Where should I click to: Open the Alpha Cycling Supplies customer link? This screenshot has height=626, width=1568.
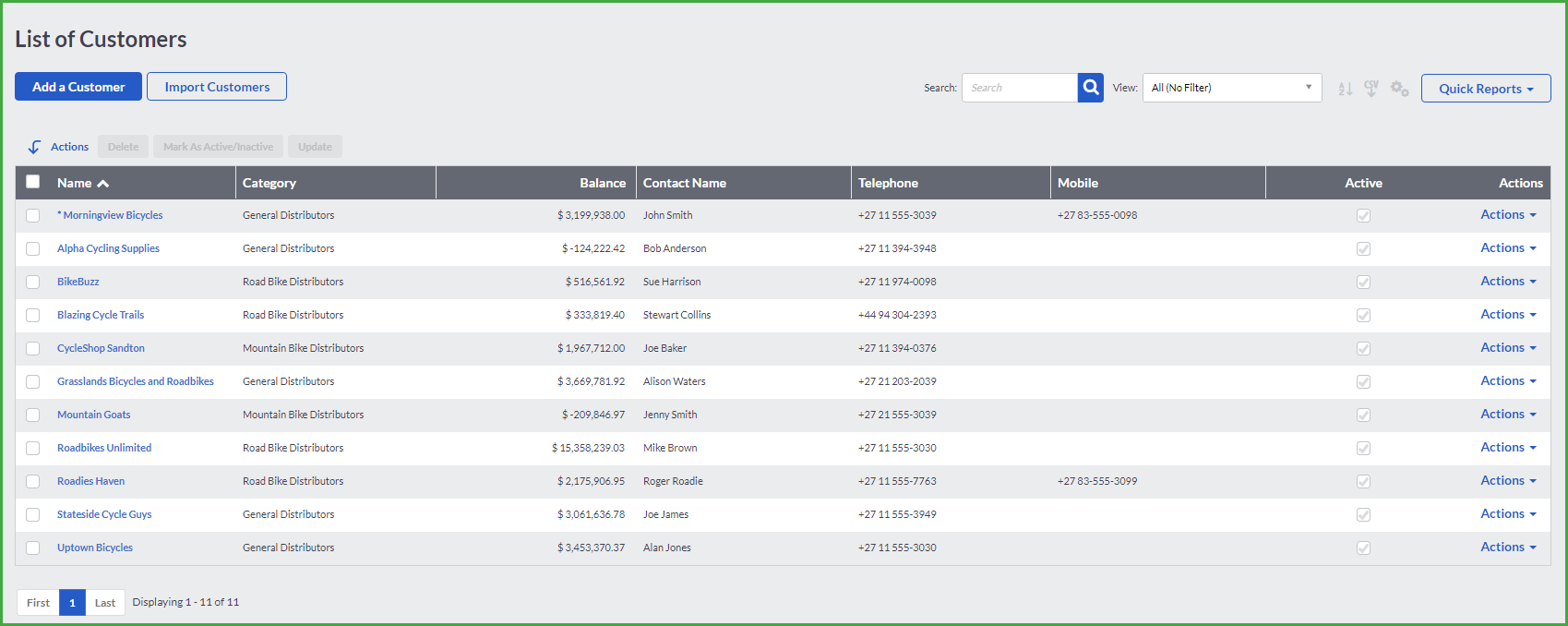click(x=108, y=248)
